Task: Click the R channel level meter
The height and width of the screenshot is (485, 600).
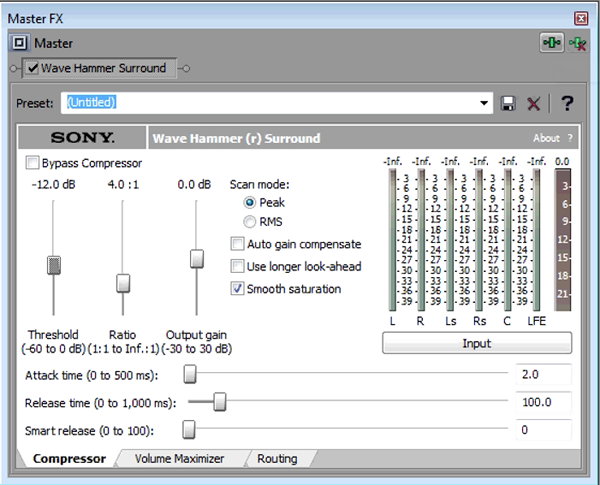Action: click(x=421, y=240)
